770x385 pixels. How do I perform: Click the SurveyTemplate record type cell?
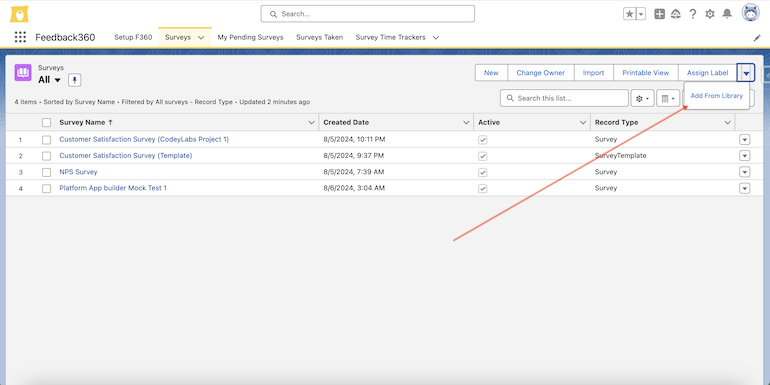coord(621,156)
